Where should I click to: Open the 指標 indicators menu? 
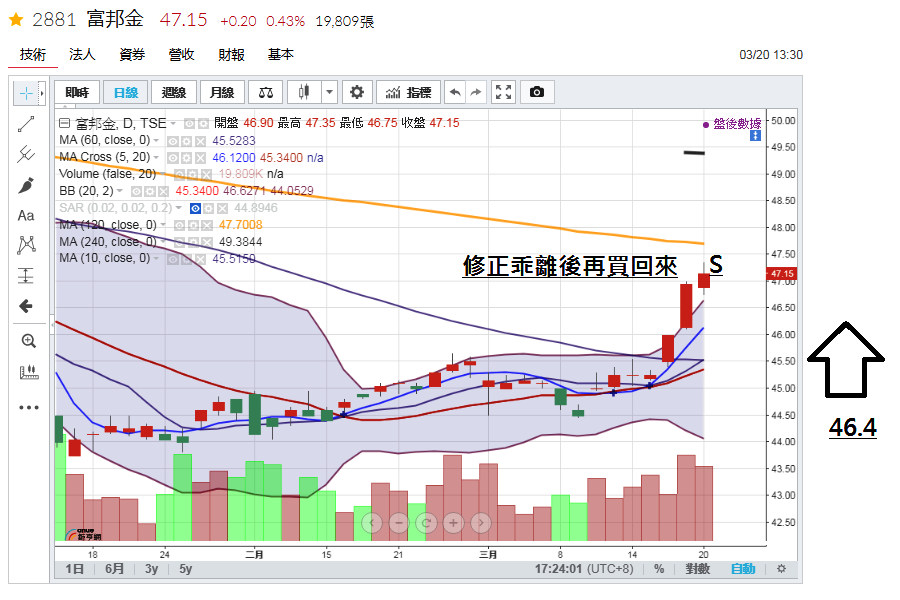408,92
